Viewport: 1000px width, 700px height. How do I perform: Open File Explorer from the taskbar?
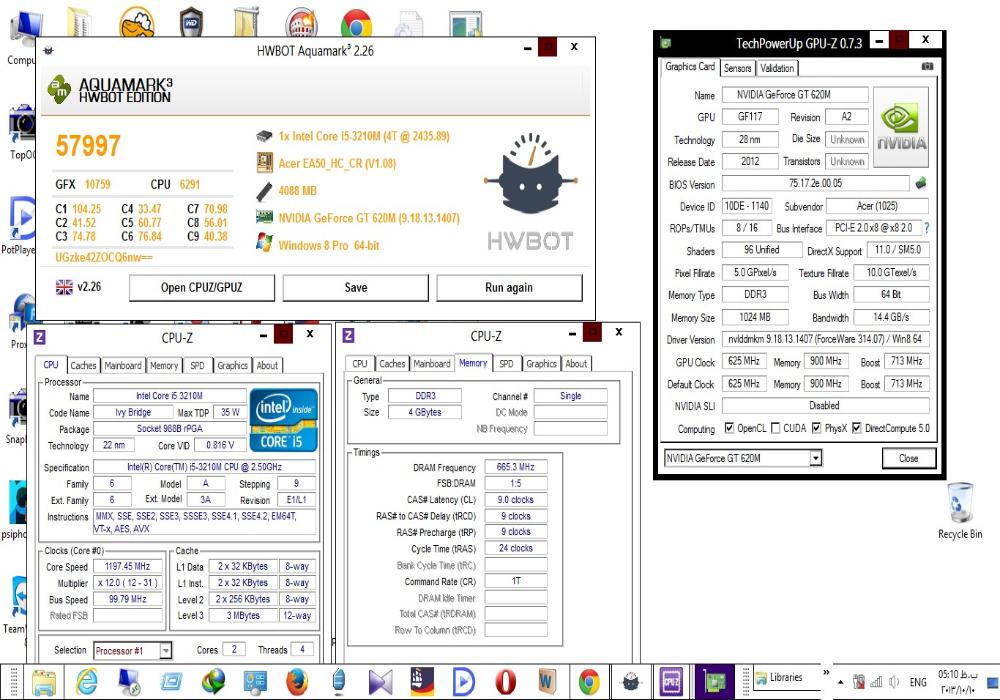[44, 682]
